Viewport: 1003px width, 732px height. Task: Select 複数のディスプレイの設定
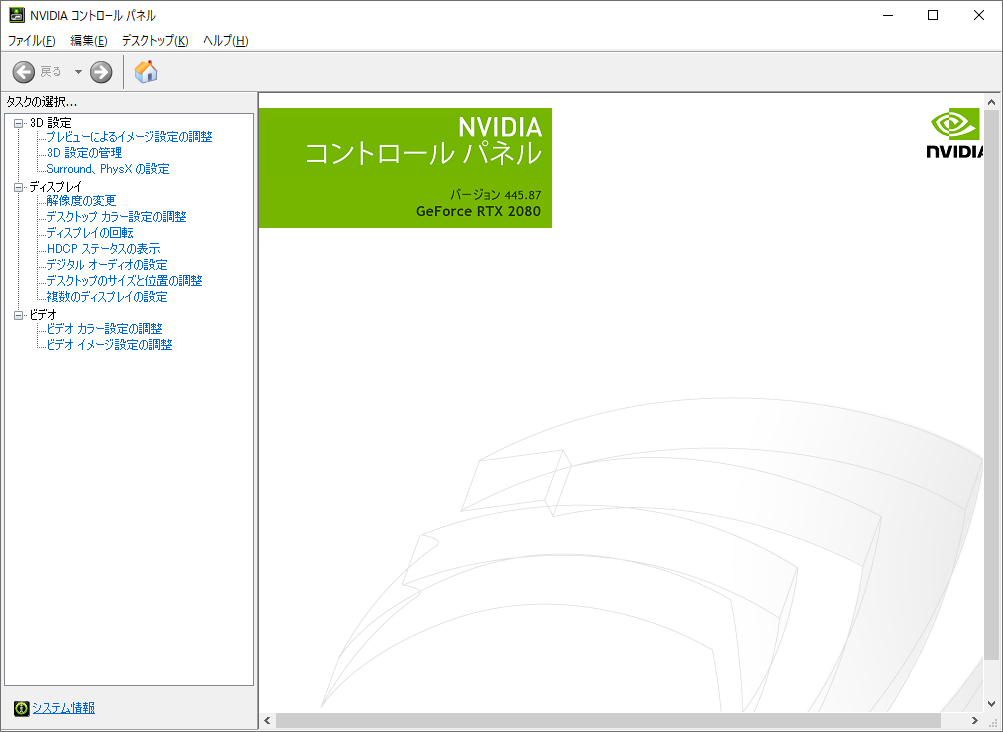point(107,297)
